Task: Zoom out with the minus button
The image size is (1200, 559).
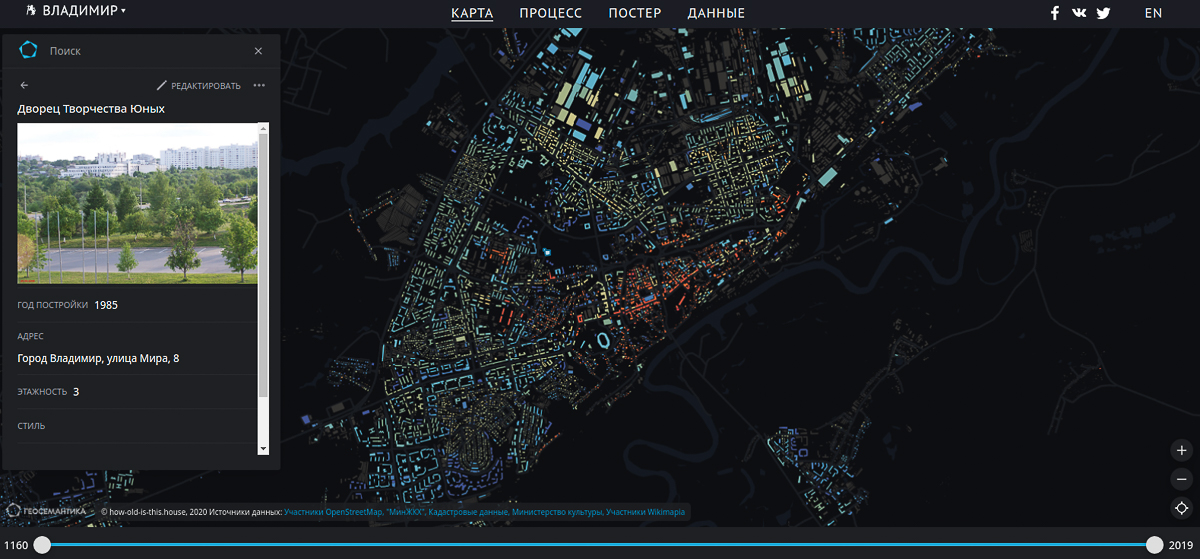Action: coord(1181,479)
